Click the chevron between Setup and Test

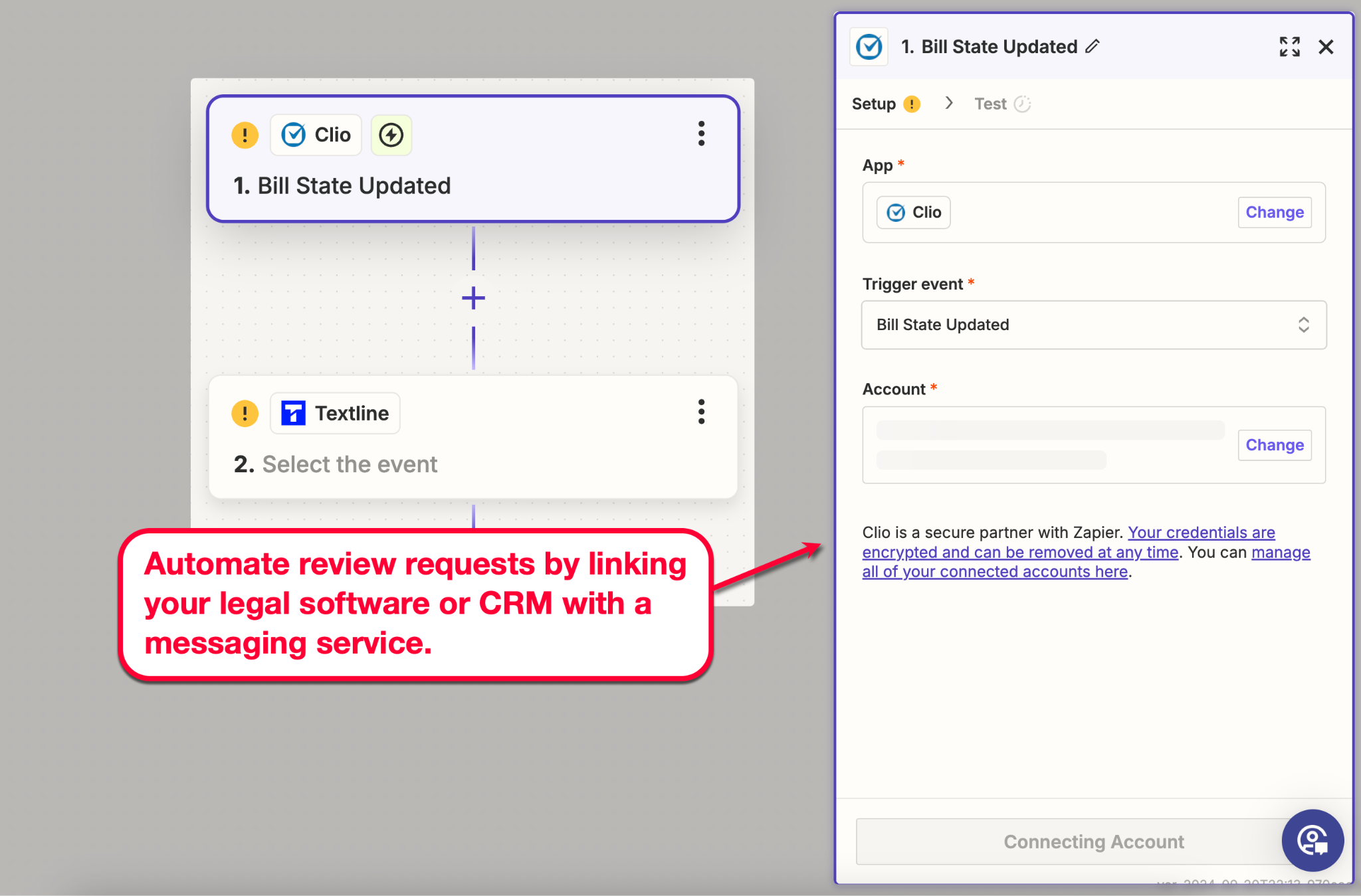coord(949,103)
